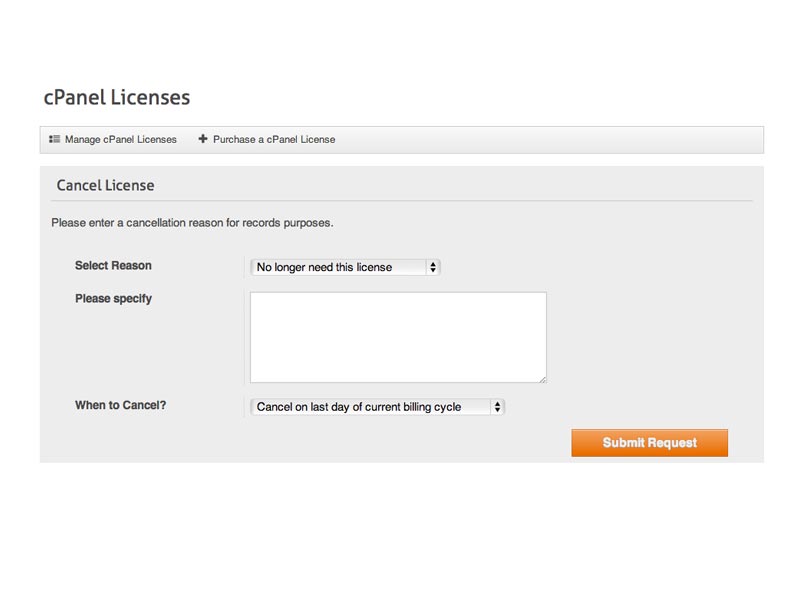Screen dimensions: 800x600
Task: Click the When to Cancel? field label
Action: click(120, 405)
